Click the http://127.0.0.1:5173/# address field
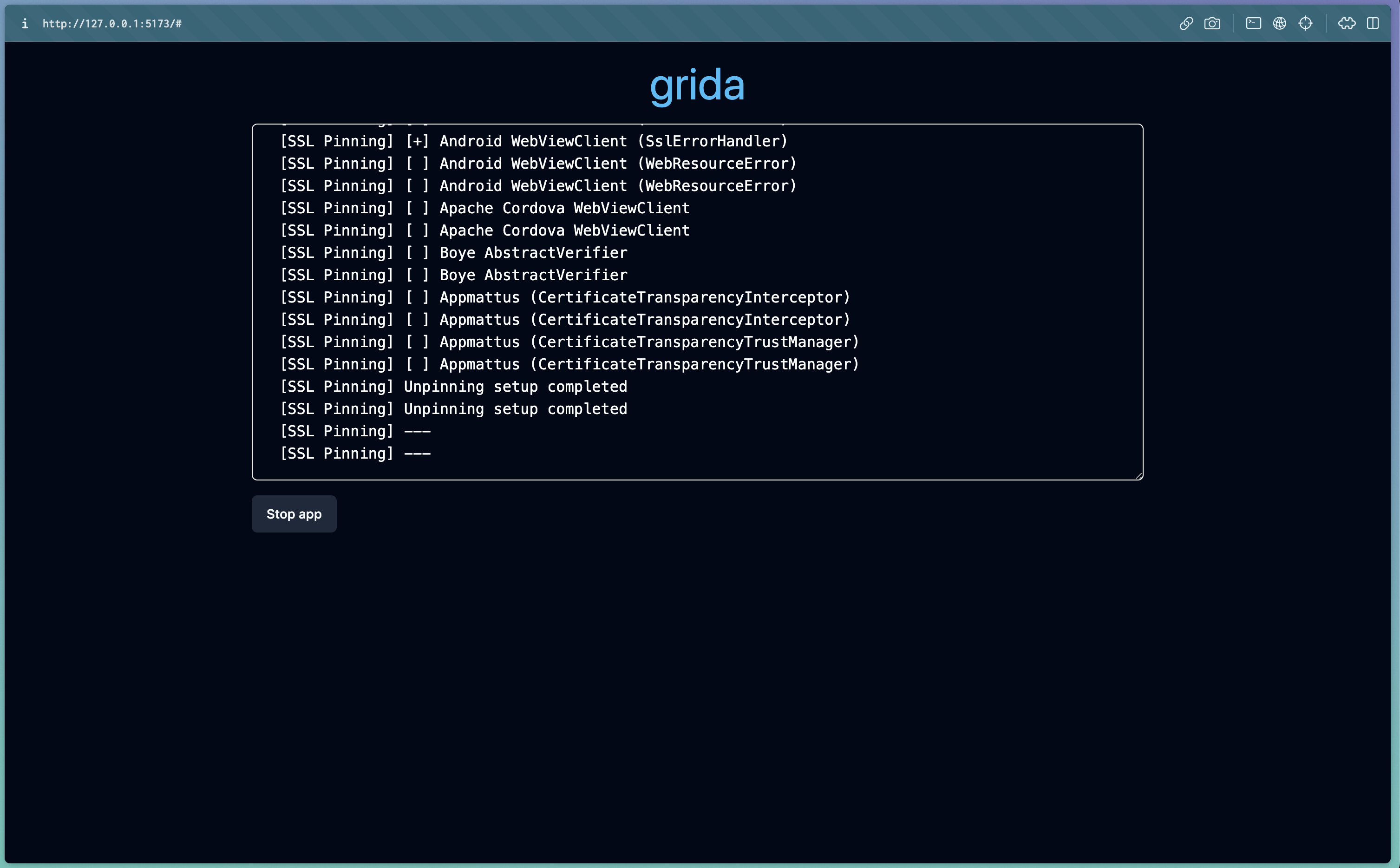This screenshot has height=868, width=1400. [112, 24]
